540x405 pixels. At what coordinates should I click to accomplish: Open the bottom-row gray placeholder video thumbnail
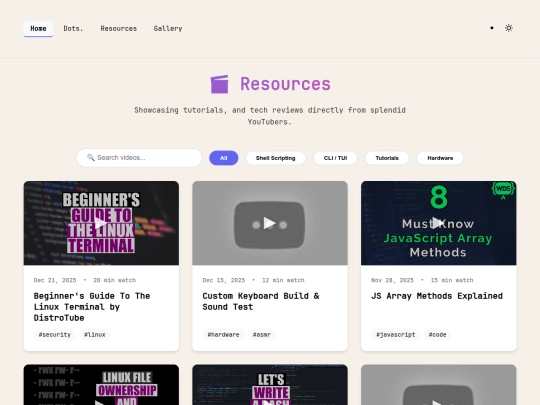coord(438,385)
